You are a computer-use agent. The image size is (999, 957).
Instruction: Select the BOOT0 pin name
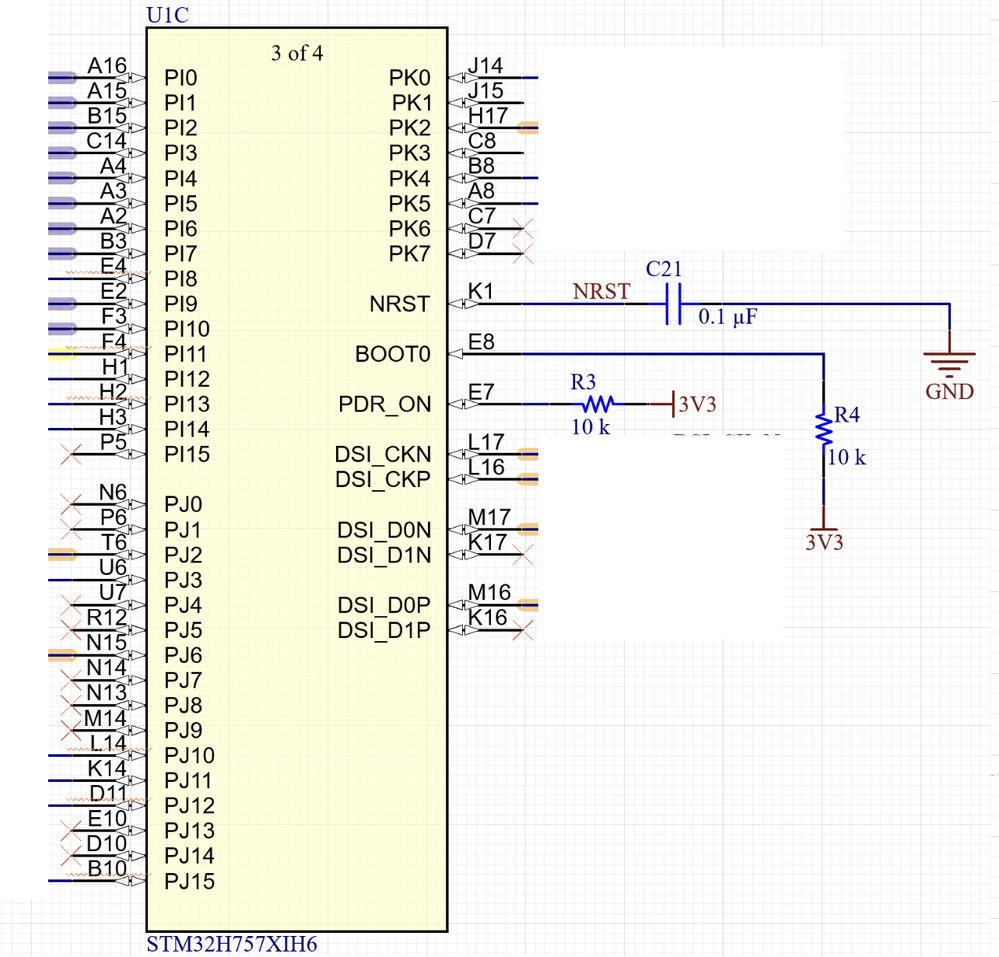[x=392, y=354]
